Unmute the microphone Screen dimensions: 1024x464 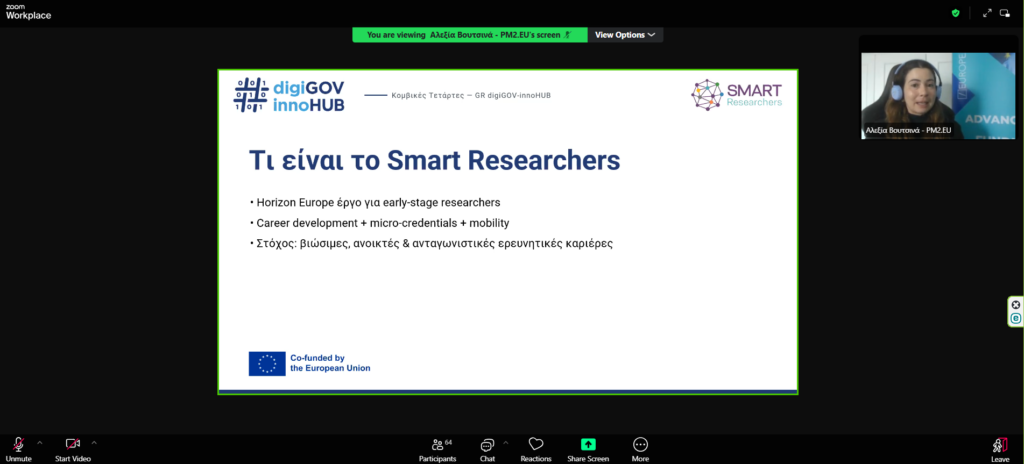(18, 445)
